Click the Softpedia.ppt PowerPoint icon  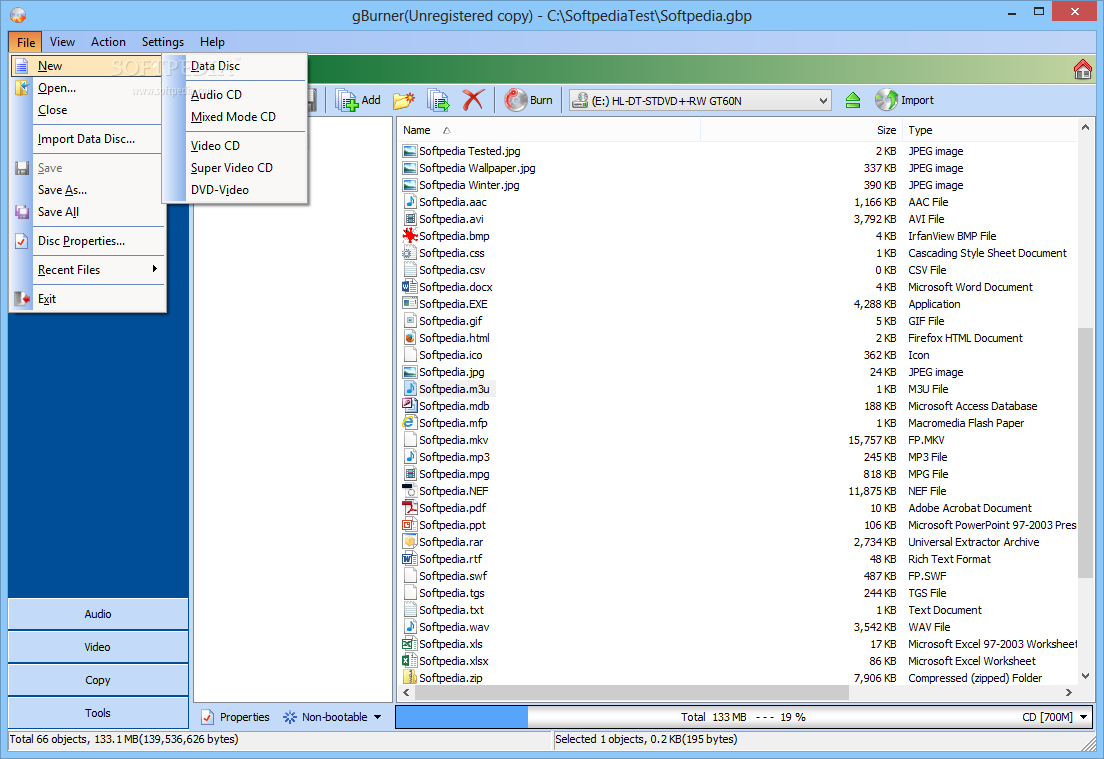pos(410,525)
